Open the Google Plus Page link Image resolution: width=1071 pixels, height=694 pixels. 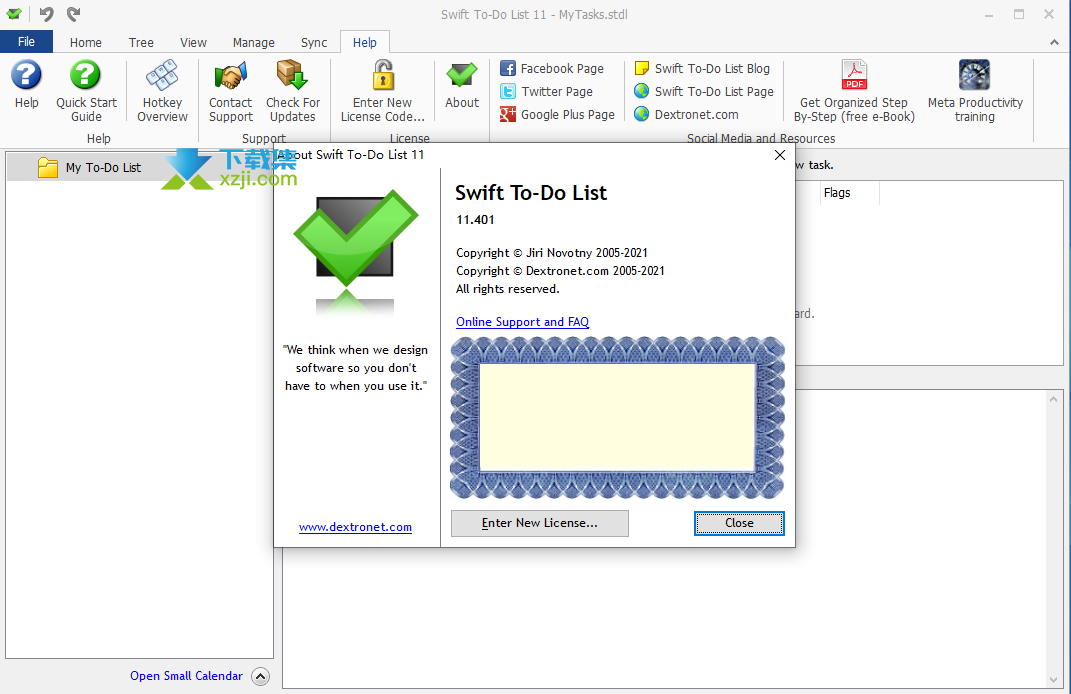click(x=557, y=115)
